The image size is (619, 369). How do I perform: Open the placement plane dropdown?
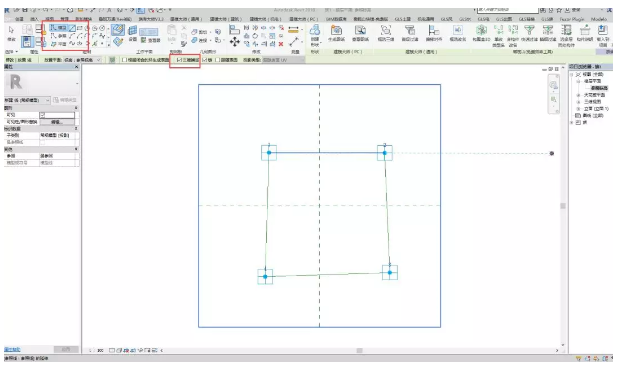[x=83, y=60]
